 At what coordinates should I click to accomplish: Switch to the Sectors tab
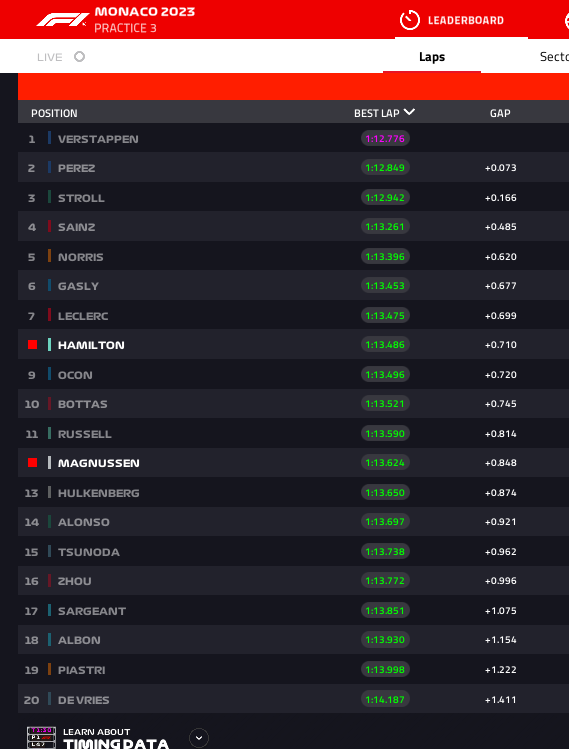click(554, 57)
